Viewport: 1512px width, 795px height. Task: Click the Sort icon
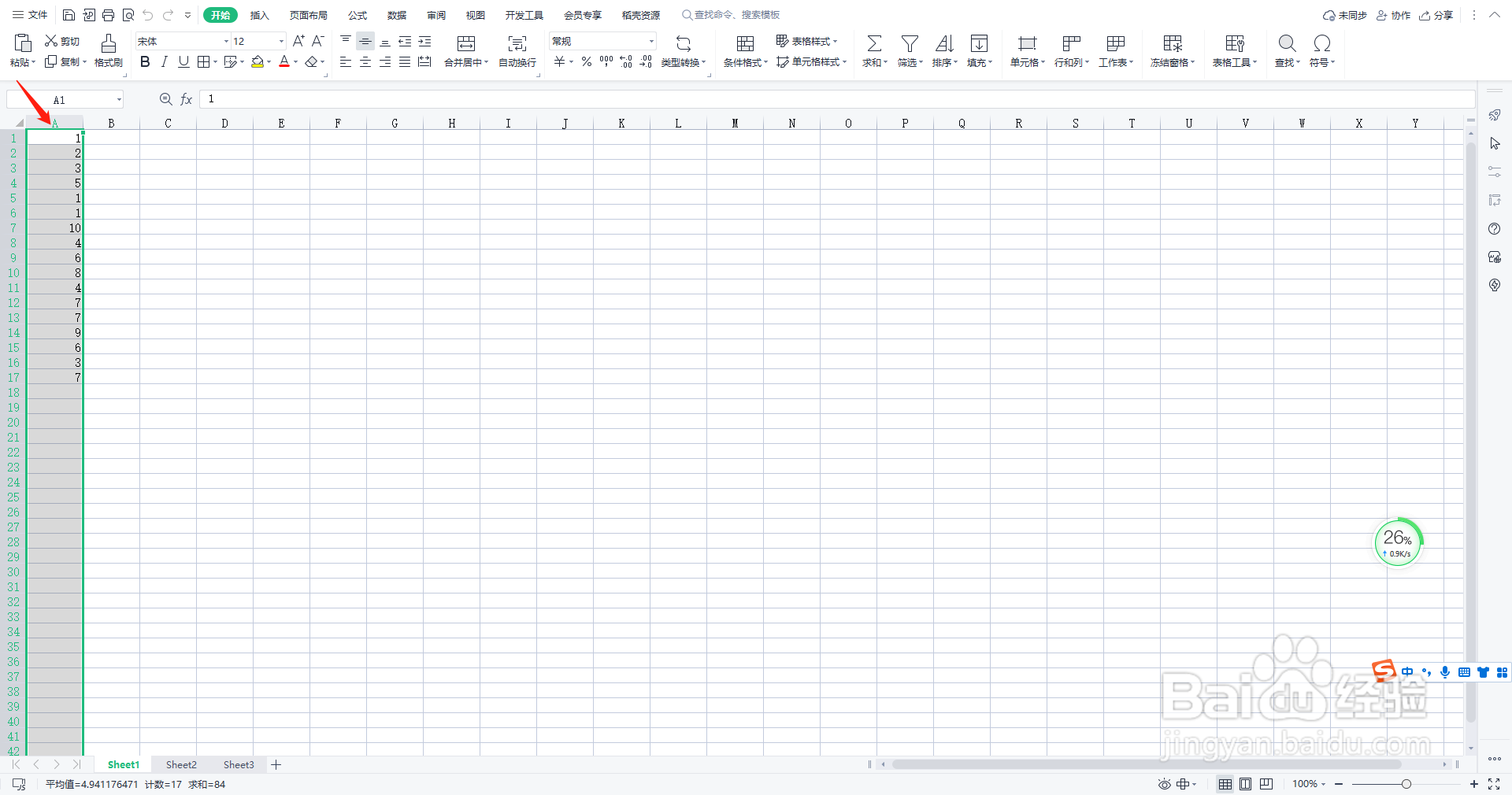pyautogui.click(x=944, y=43)
